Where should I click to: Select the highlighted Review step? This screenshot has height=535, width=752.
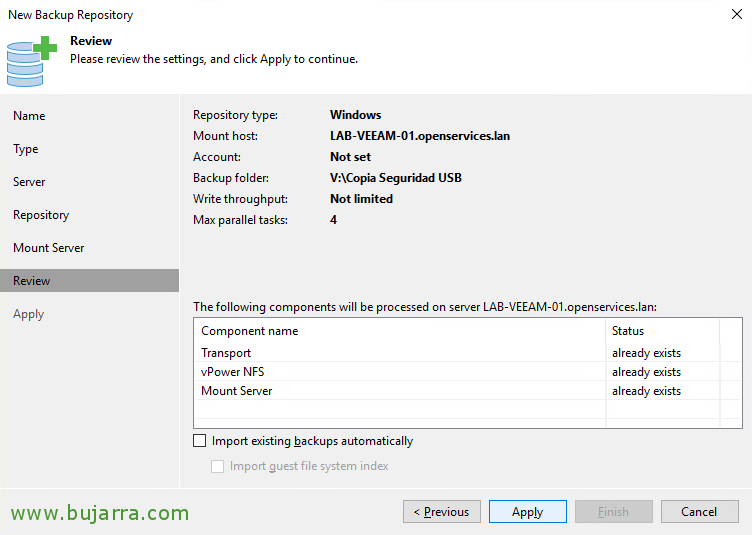click(x=89, y=280)
